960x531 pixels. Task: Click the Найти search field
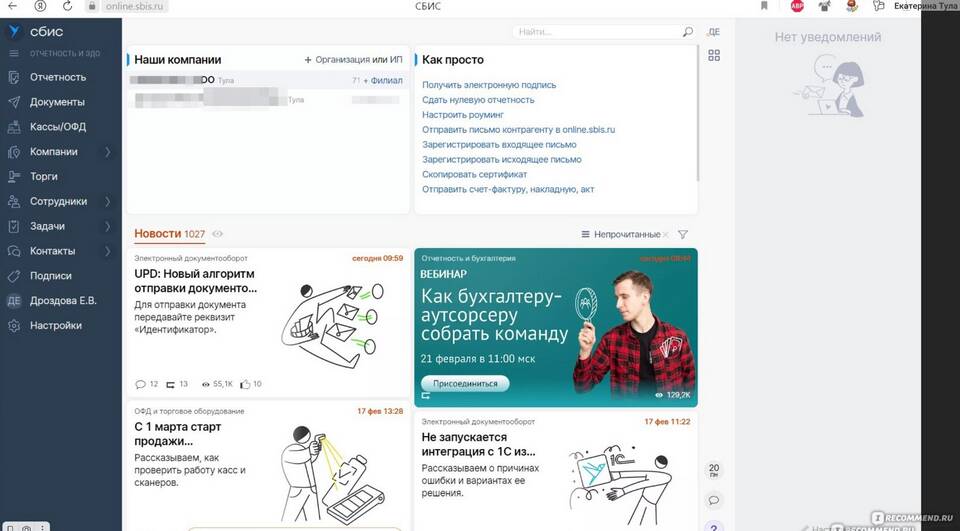click(597, 32)
